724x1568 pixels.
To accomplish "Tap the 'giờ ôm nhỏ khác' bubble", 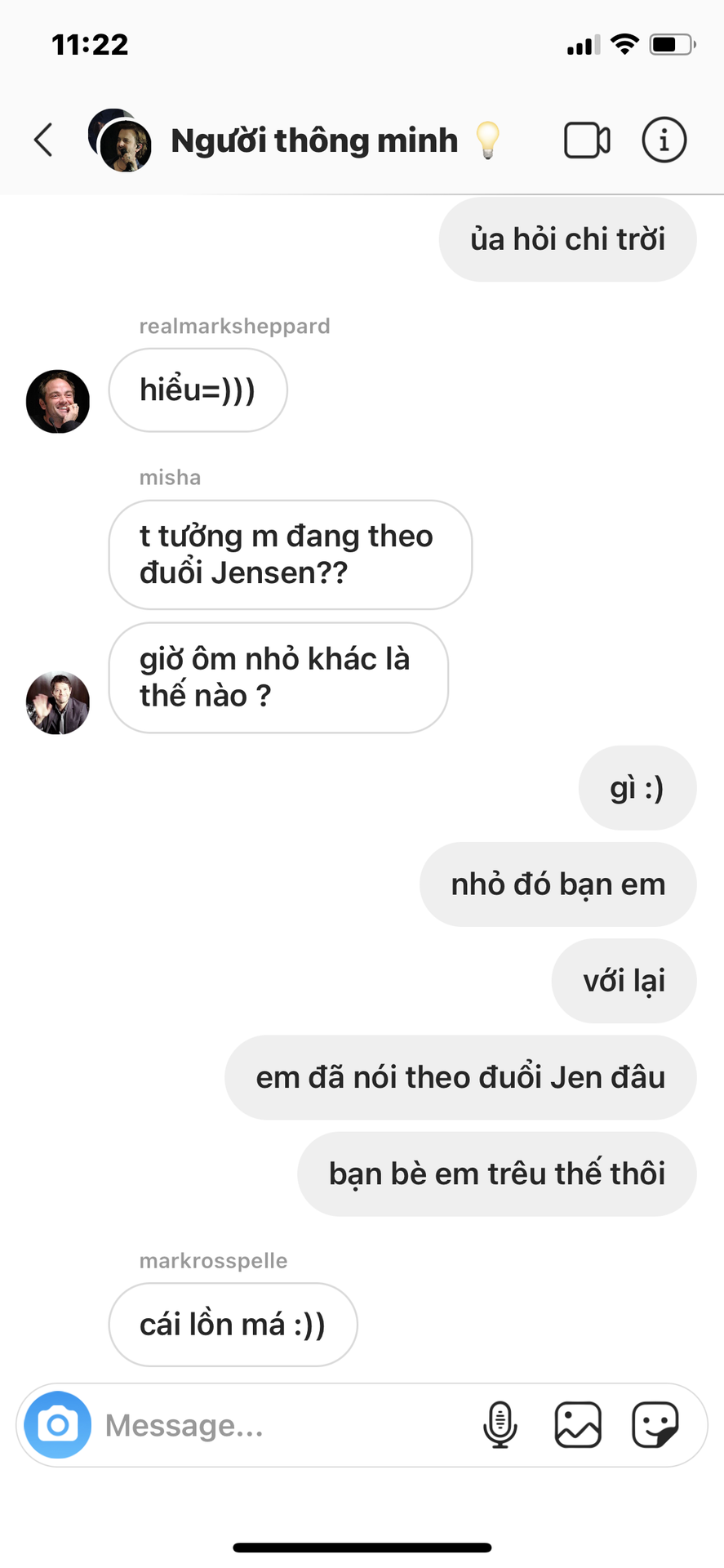I will pos(278,678).
